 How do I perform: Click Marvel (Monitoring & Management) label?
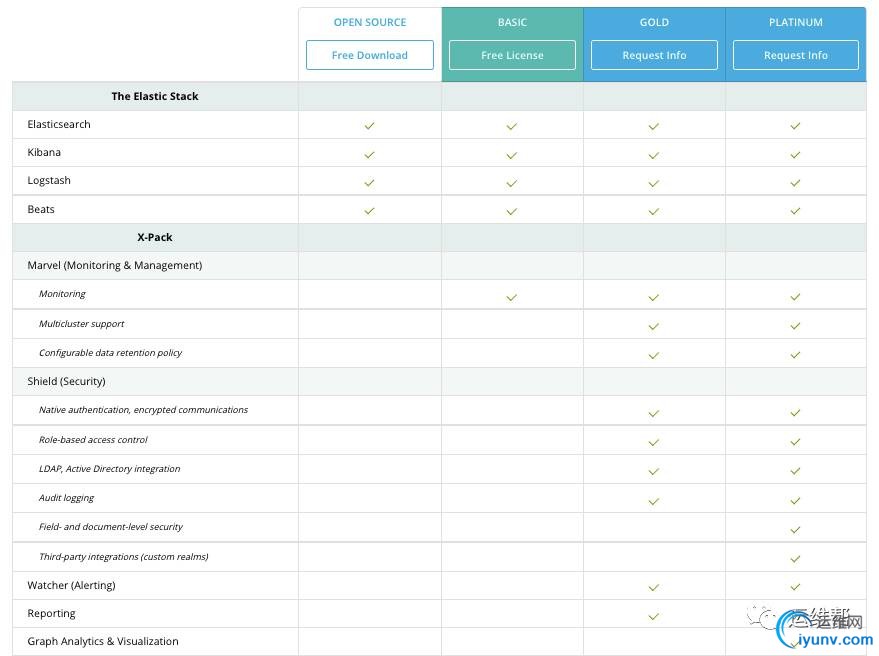(115, 265)
